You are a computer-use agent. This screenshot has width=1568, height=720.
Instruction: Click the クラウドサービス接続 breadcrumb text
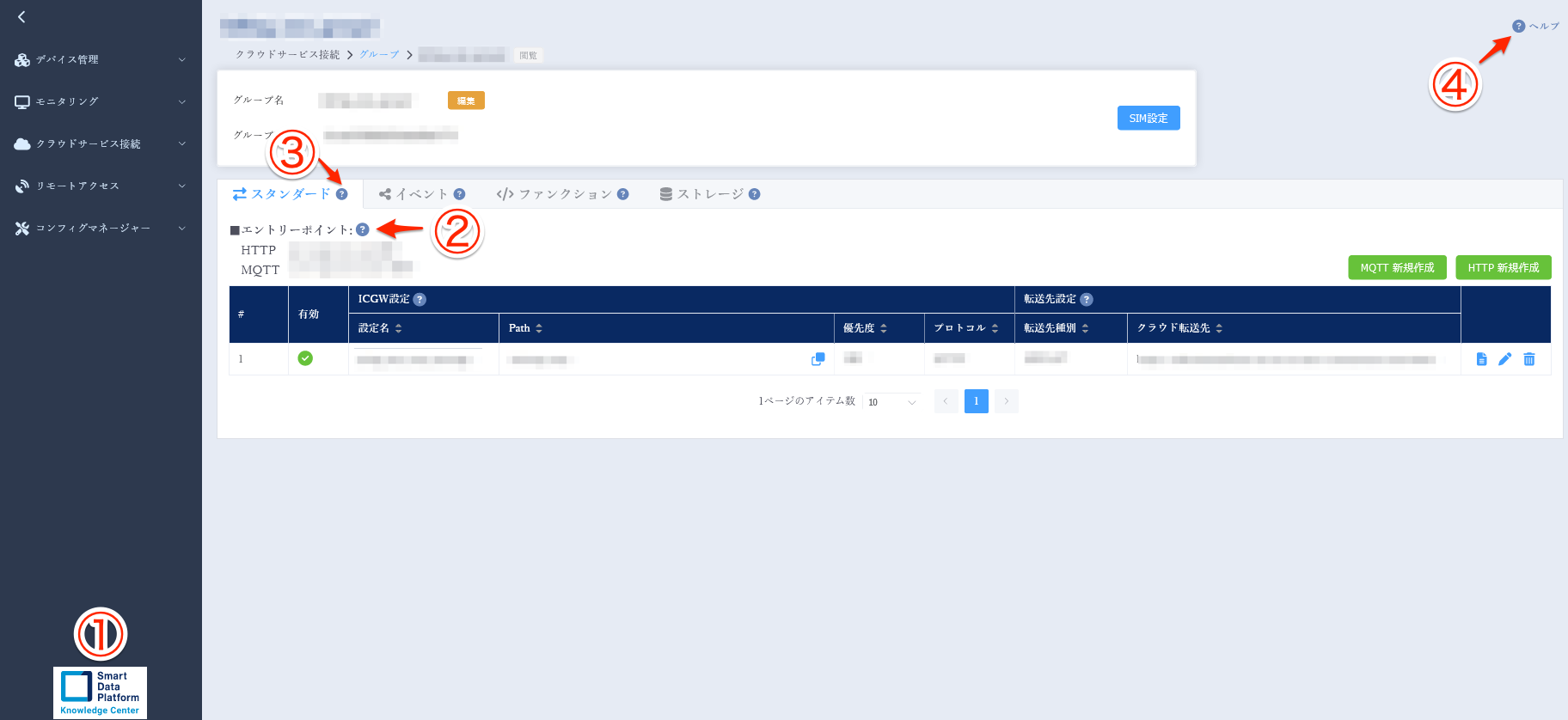pyautogui.click(x=288, y=54)
